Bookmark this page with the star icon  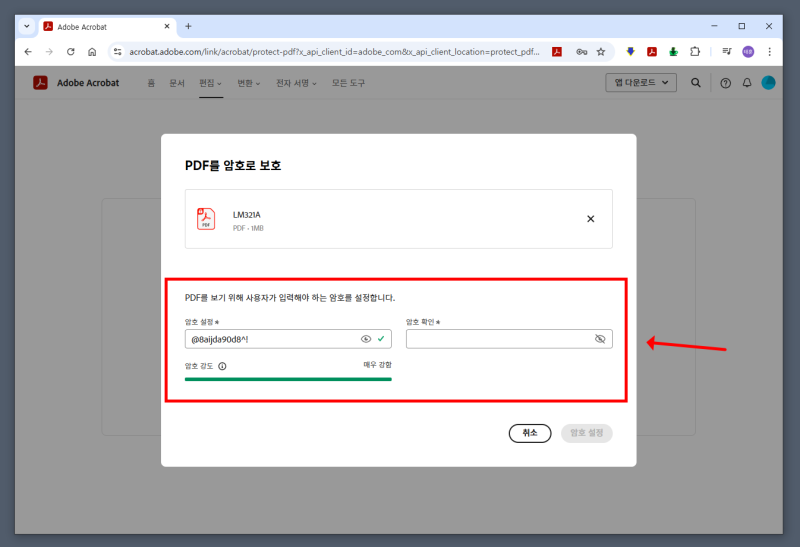point(601,52)
